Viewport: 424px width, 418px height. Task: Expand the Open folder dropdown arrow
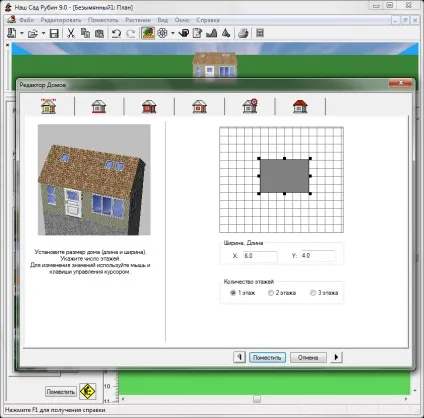(43, 33)
